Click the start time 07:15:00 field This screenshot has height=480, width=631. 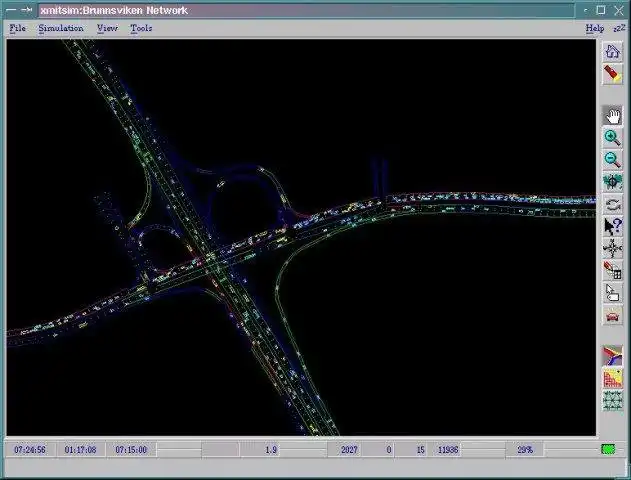[x=131, y=449]
